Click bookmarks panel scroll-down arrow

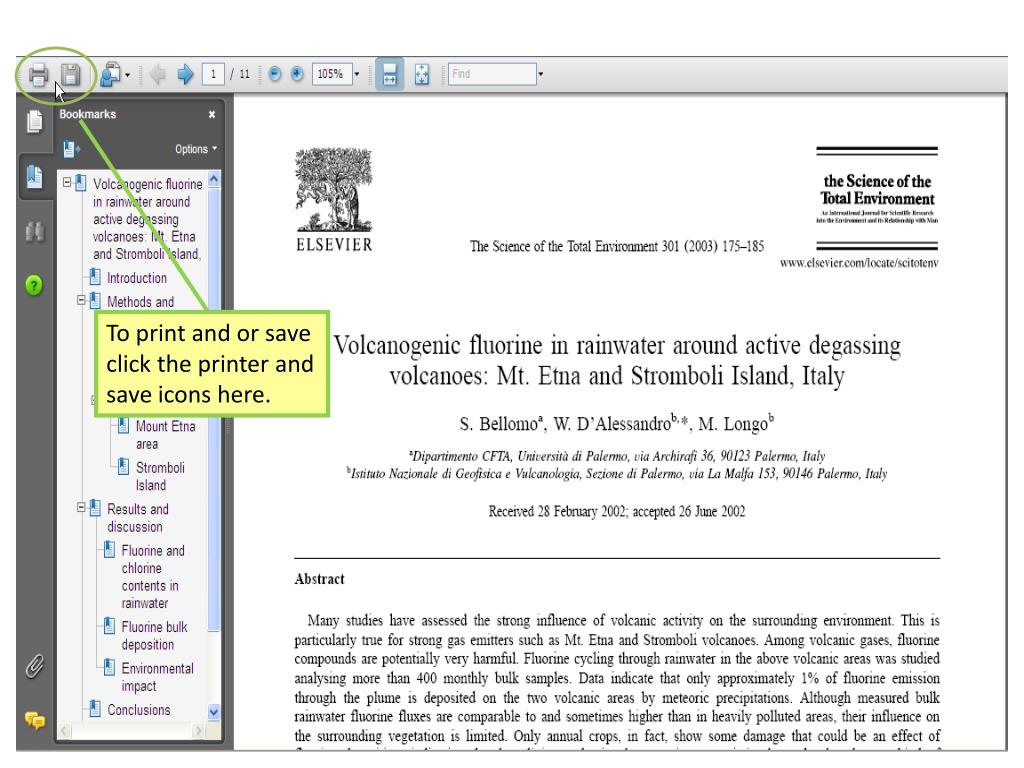[x=214, y=712]
